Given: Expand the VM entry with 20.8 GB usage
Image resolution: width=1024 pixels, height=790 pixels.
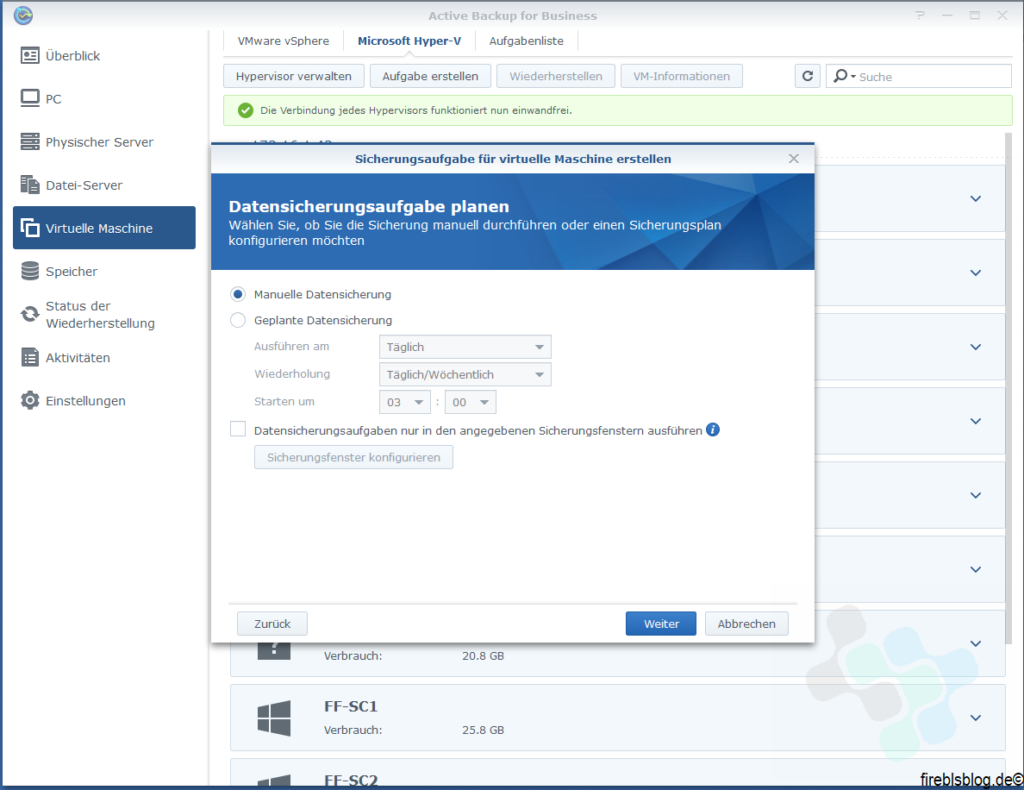Looking at the screenshot, I should [x=976, y=643].
